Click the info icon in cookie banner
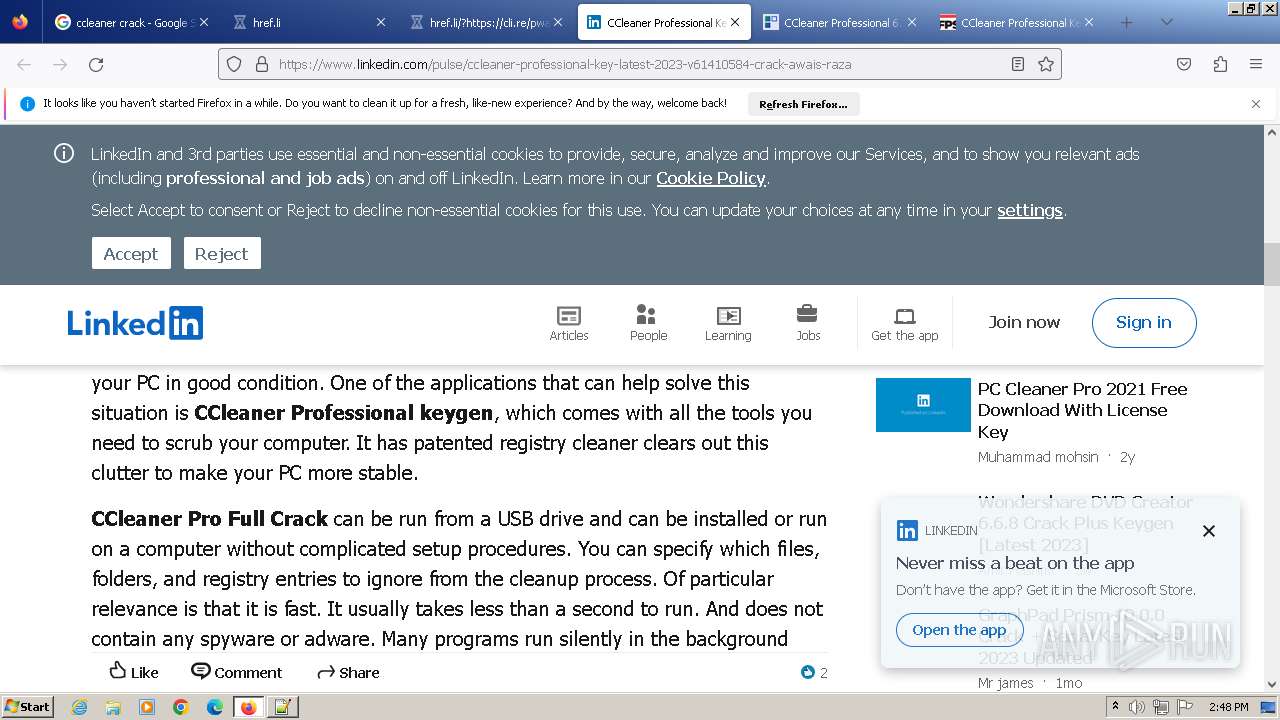This screenshot has height=720, width=1280. click(64, 153)
